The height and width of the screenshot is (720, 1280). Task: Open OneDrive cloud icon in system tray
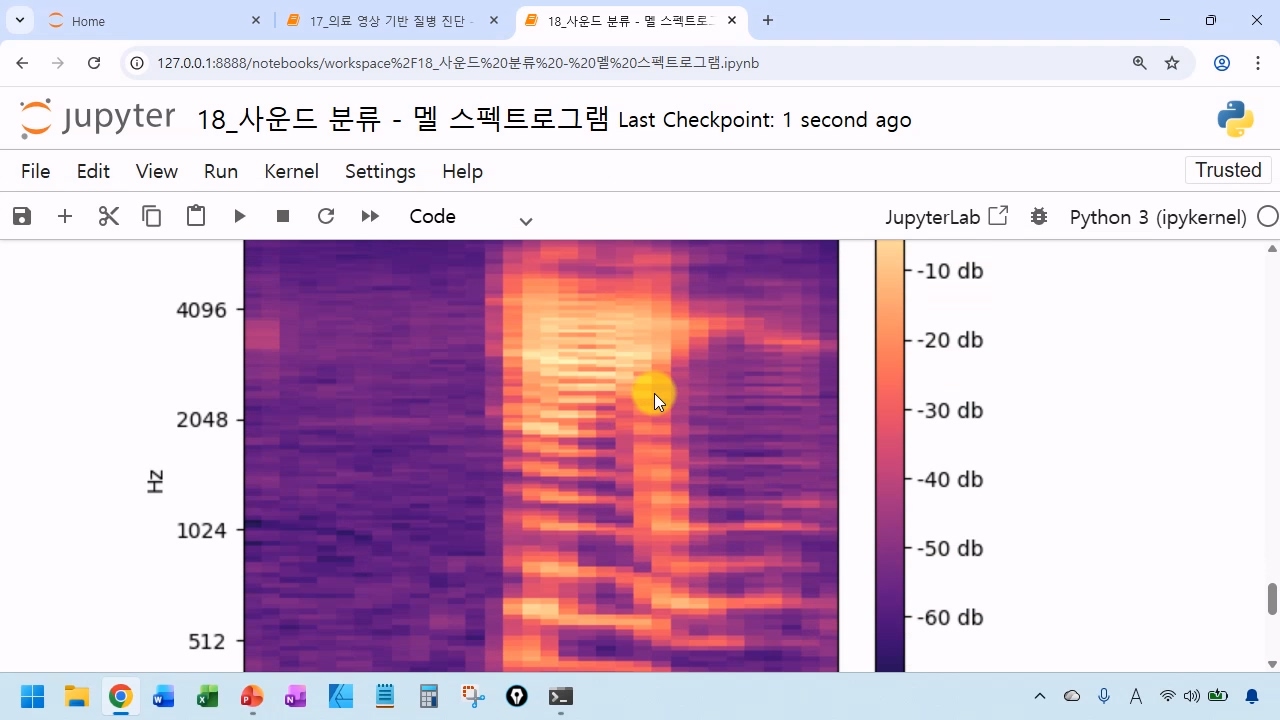pos(1072,696)
